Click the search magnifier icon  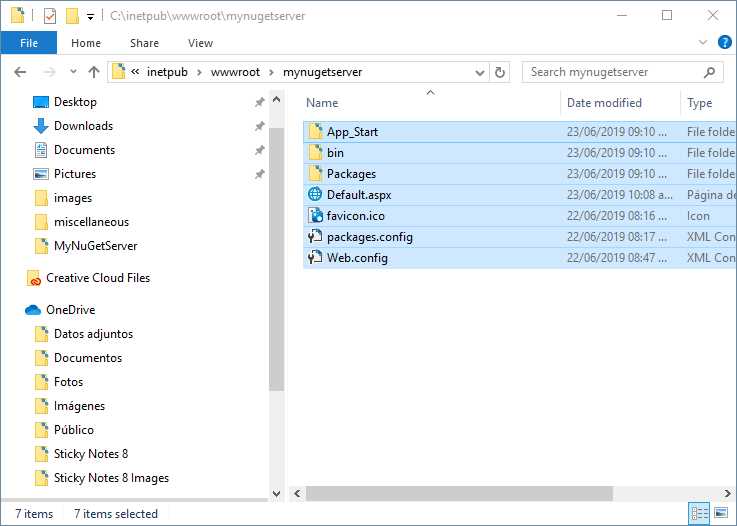tap(710, 72)
